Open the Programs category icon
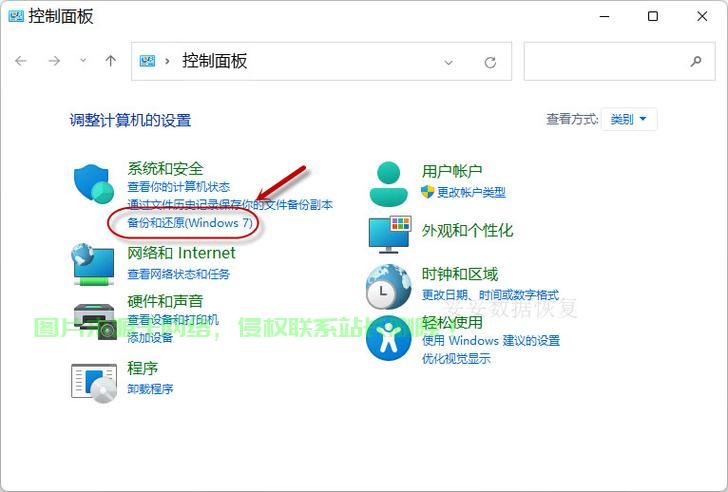The height and width of the screenshot is (492, 728). pos(94,381)
